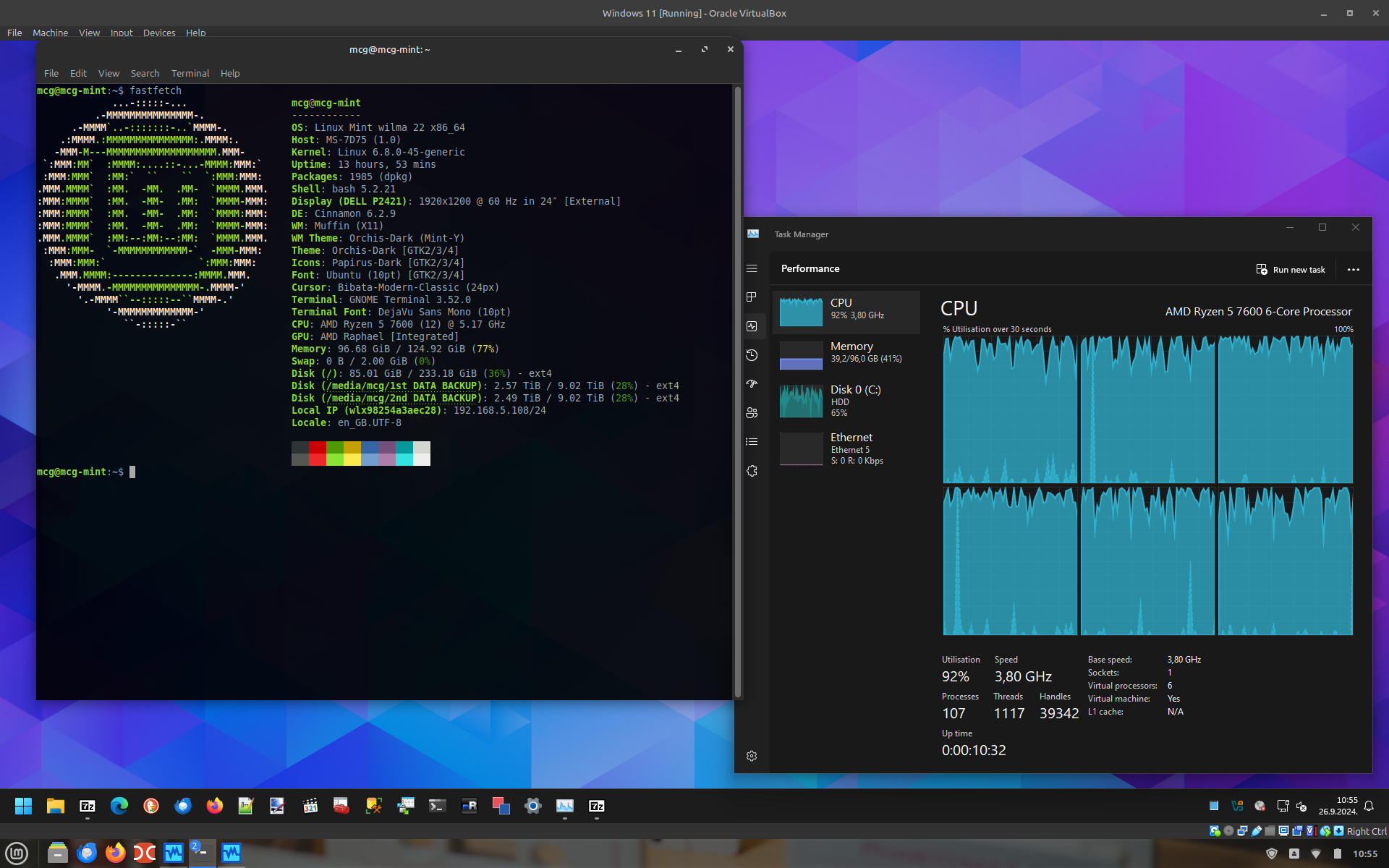Screen dimensions: 1389x868
Task: Open Task Manager more options (three dots)
Action: tap(1354, 270)
